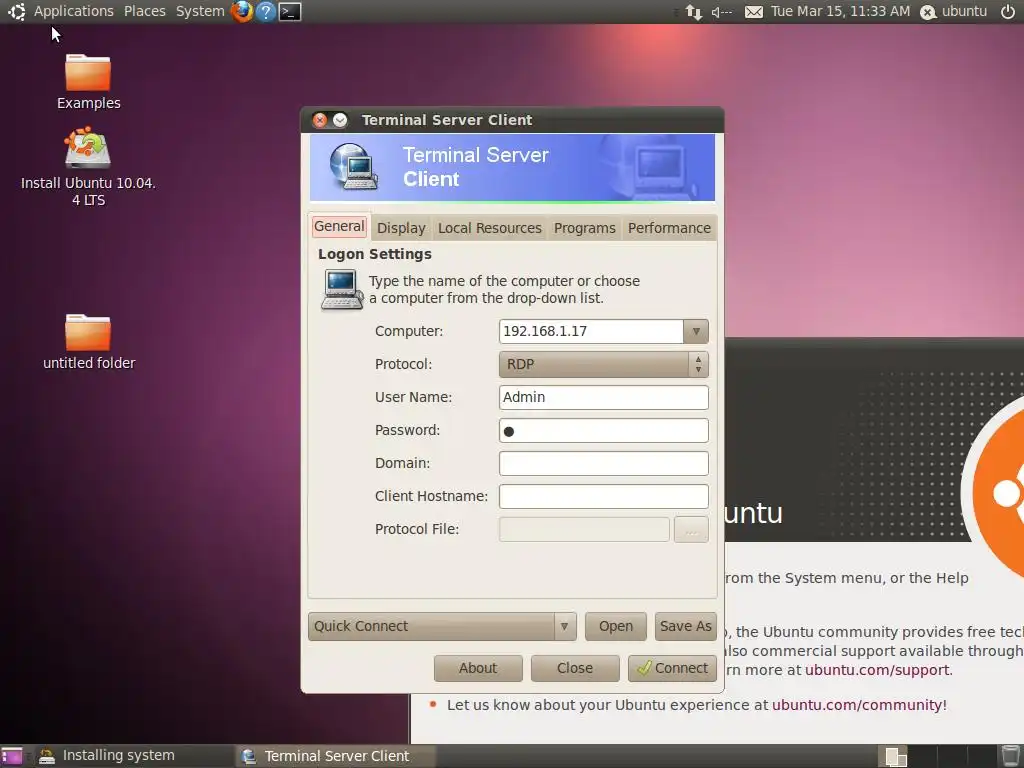Open the Quick Connect drop-down

pos(442,626)
